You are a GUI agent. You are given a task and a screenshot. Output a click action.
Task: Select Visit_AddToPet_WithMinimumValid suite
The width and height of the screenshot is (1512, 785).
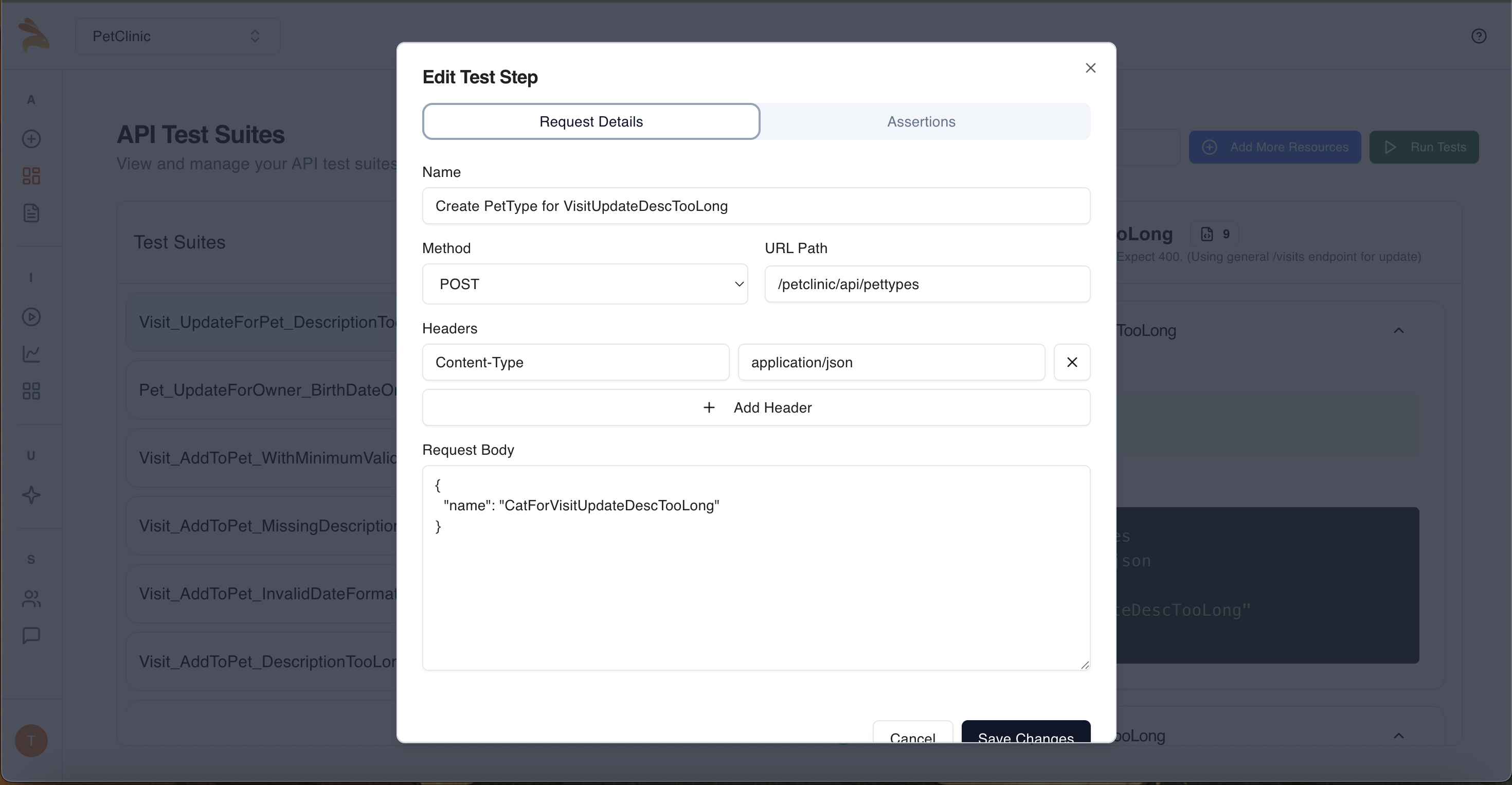262,458
